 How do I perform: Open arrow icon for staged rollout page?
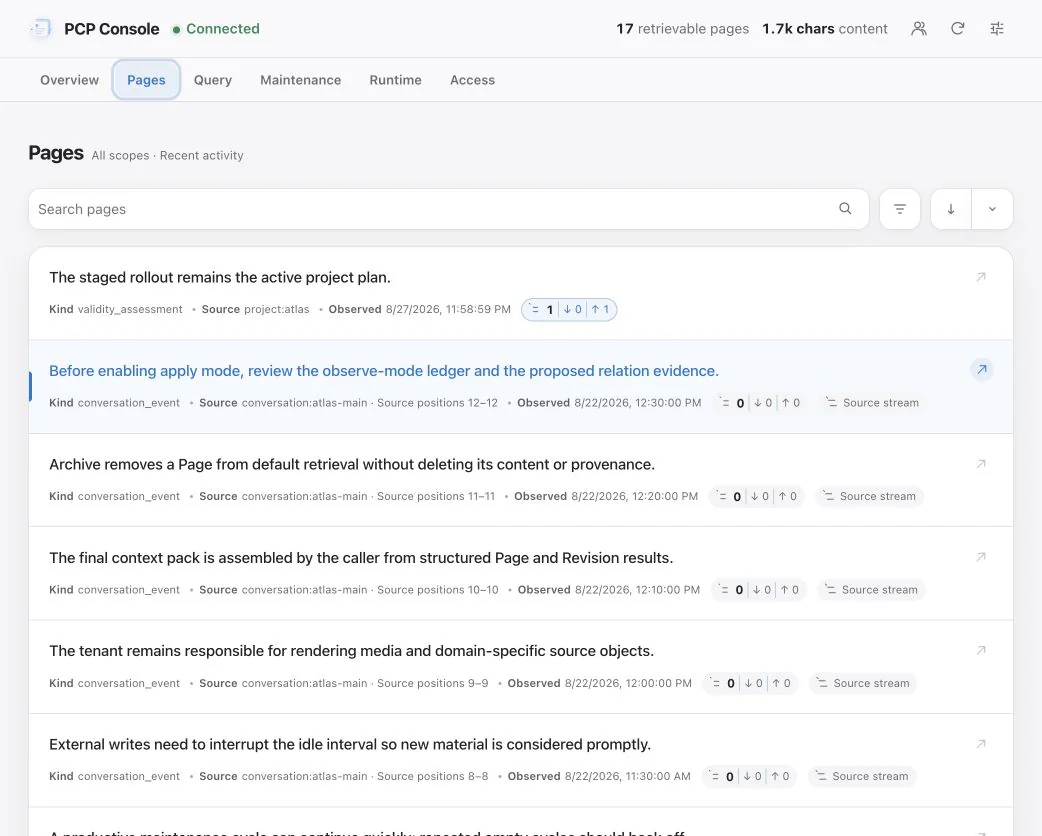981,276
